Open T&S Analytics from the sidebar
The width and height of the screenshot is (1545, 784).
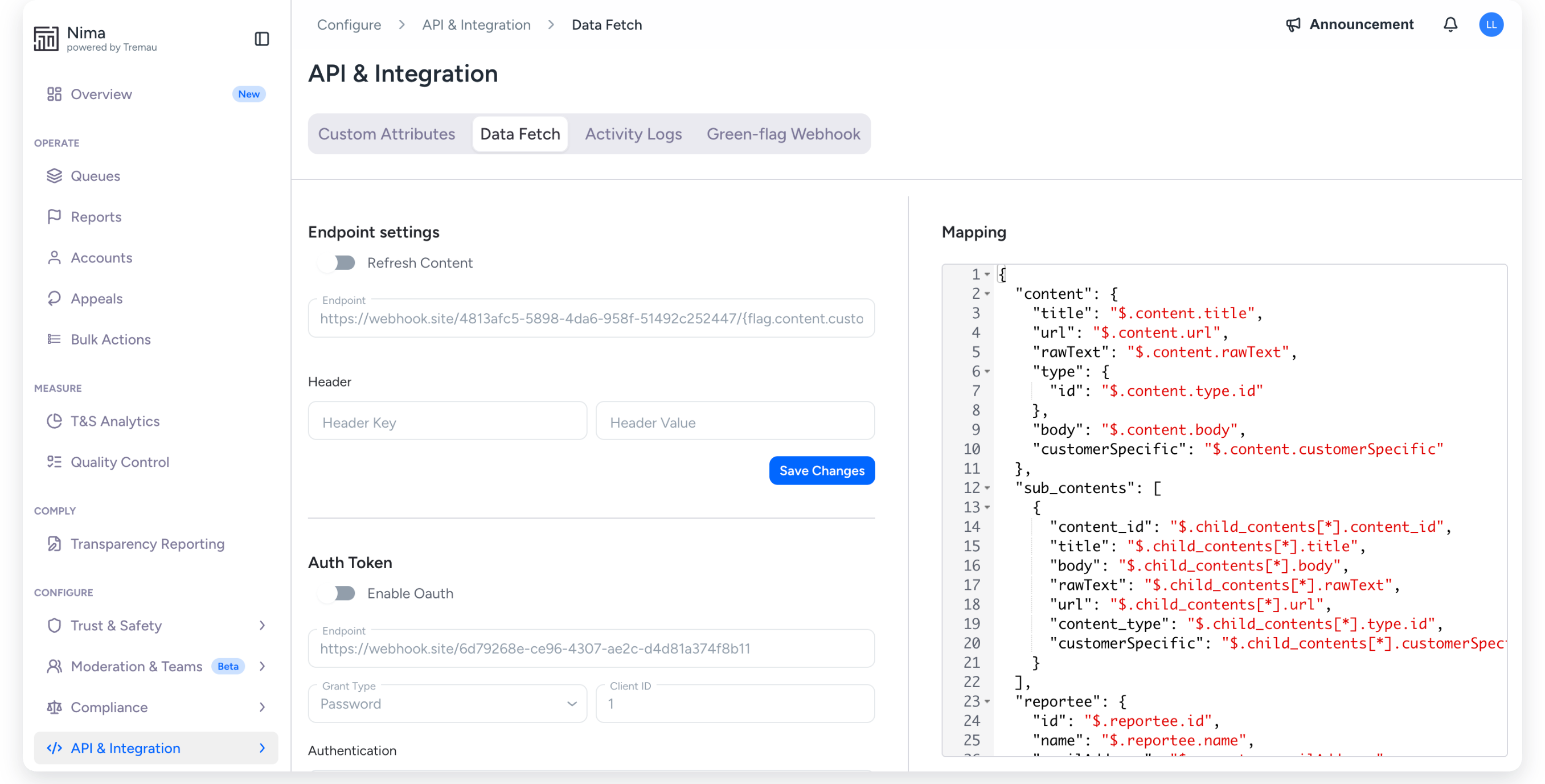[x=156, y=421]
